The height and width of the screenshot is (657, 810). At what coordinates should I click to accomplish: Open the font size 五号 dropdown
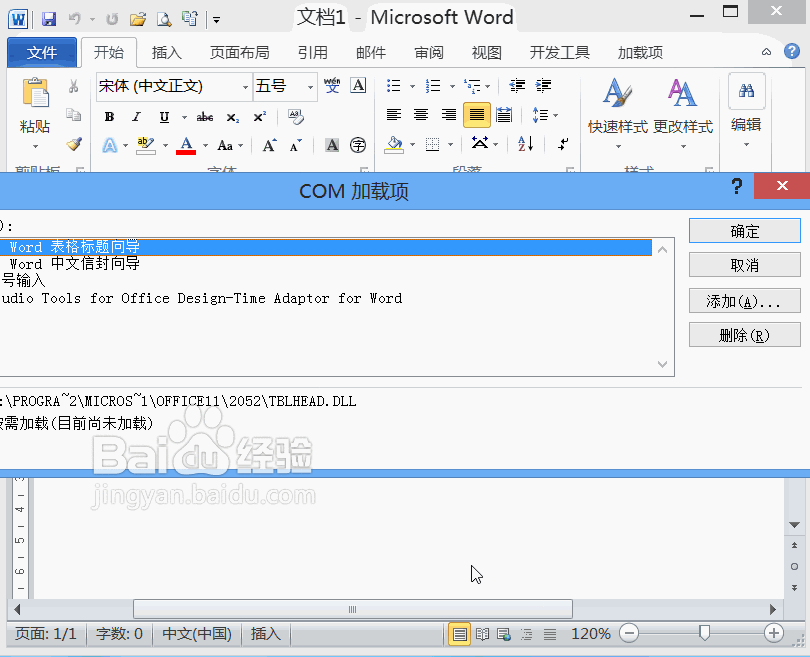coord(310,87)
